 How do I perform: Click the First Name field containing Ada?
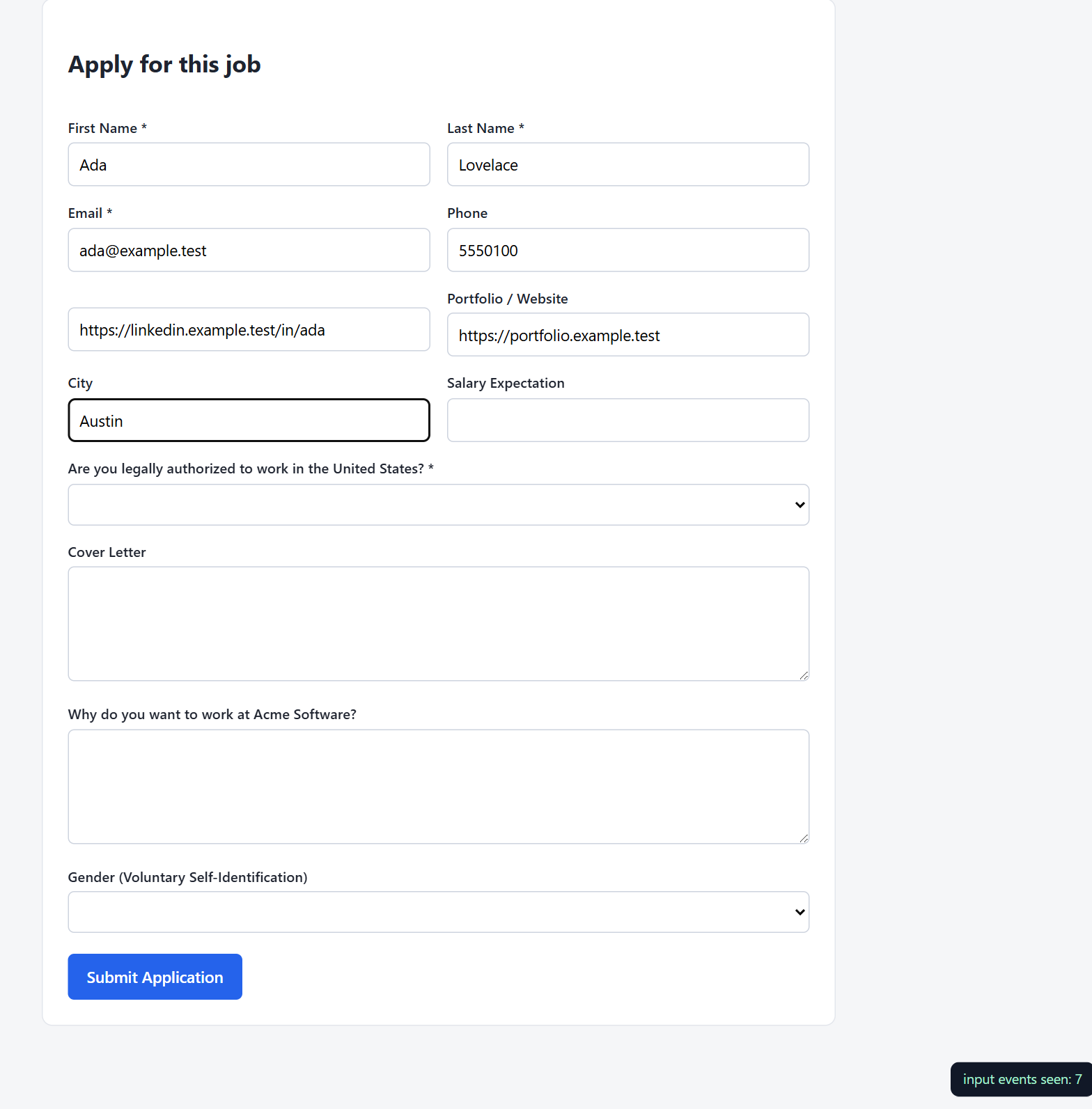(x=249, y=164)
